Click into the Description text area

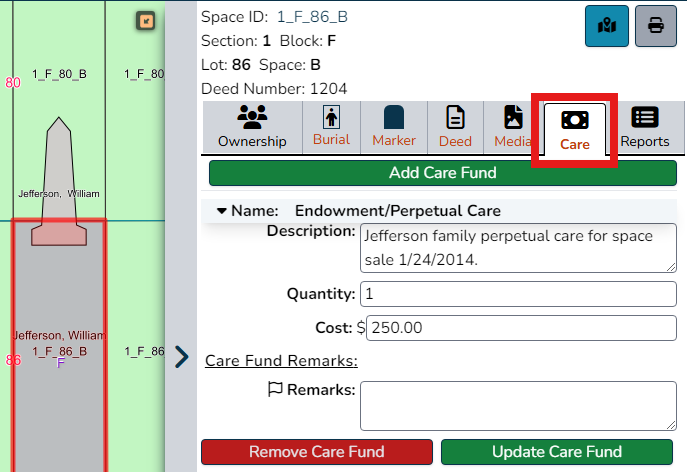518,248
